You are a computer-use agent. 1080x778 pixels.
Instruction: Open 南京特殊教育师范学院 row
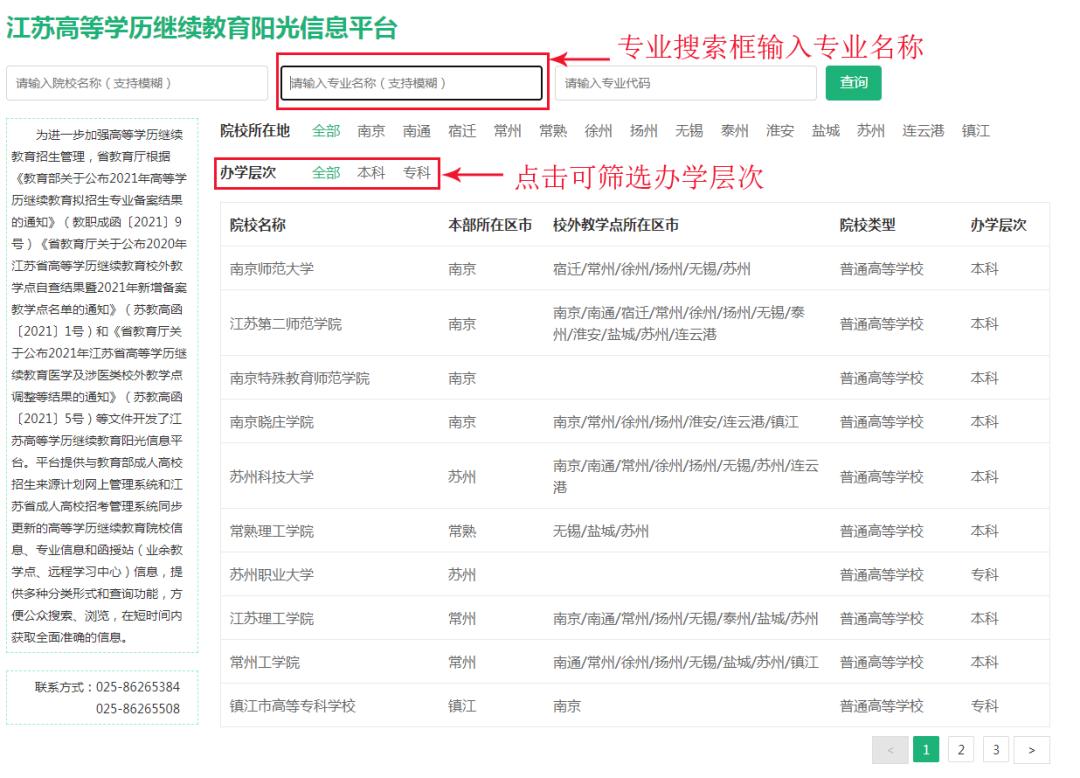tap(635, 378)
